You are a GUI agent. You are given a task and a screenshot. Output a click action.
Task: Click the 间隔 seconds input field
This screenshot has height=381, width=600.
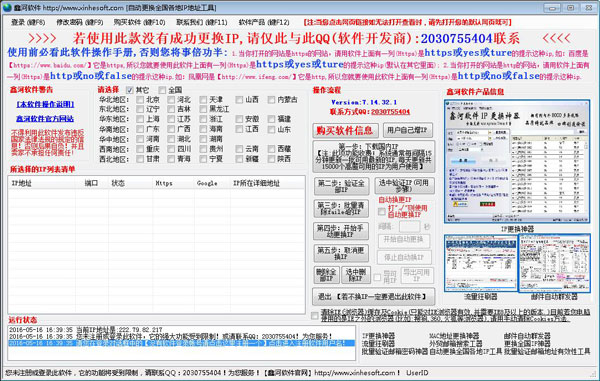[409, 227]
